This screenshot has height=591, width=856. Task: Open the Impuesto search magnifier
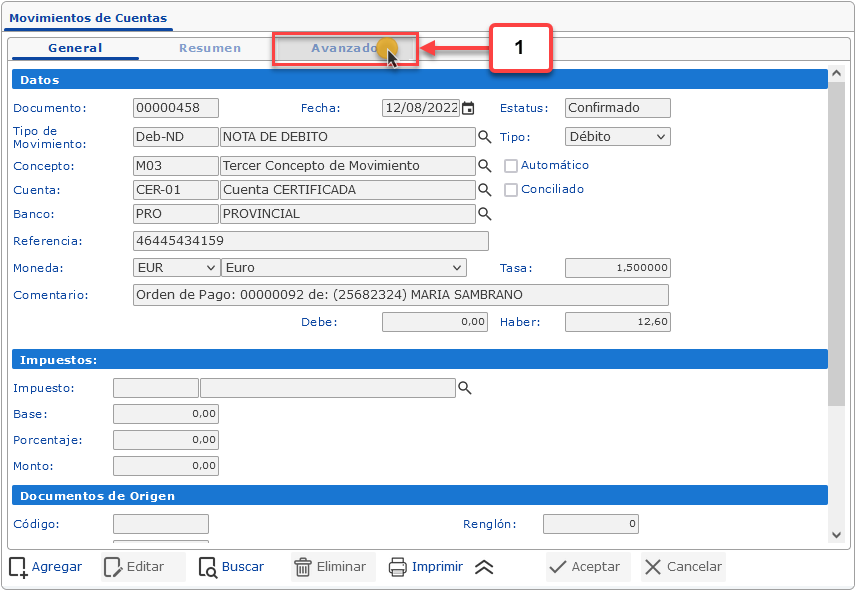pyautogui.click(x=464, y=388)
